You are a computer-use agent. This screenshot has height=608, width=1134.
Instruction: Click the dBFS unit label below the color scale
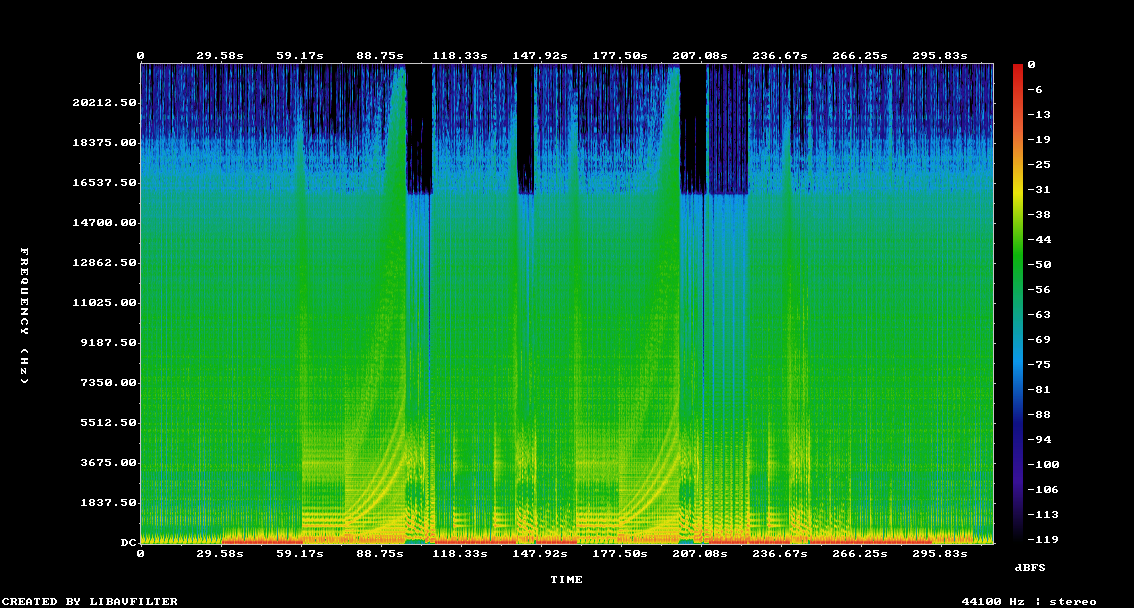[1030, 567]
